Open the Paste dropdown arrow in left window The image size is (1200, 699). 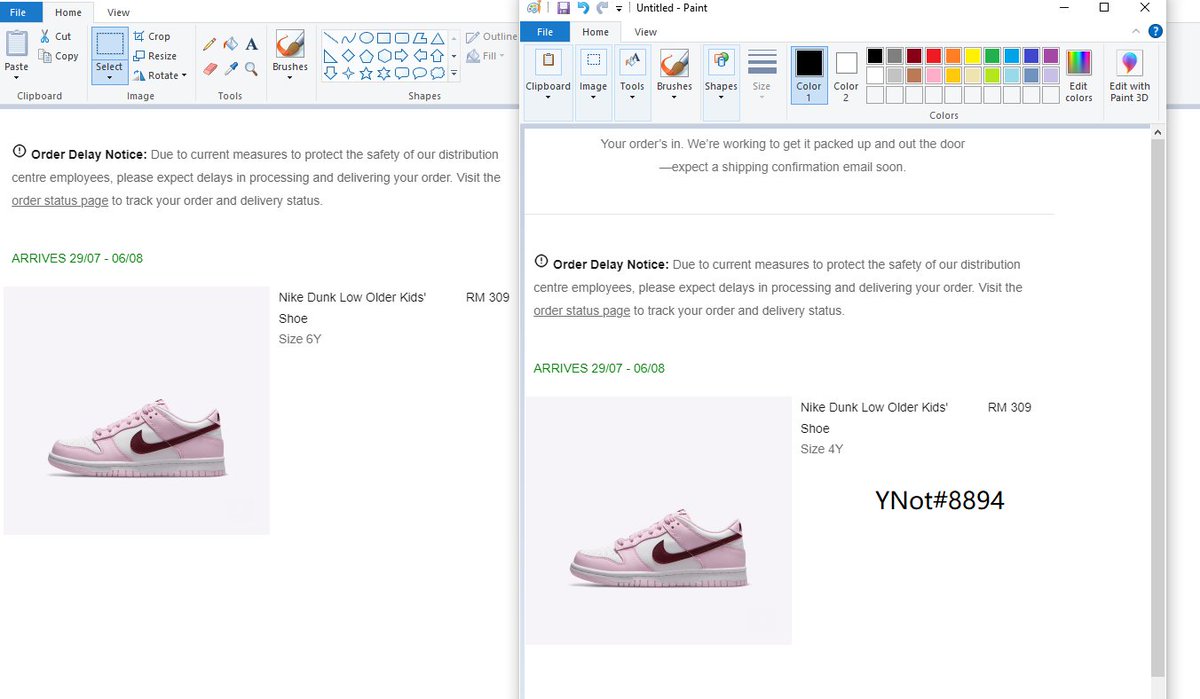pyautogui.click(x=16, y=78)
